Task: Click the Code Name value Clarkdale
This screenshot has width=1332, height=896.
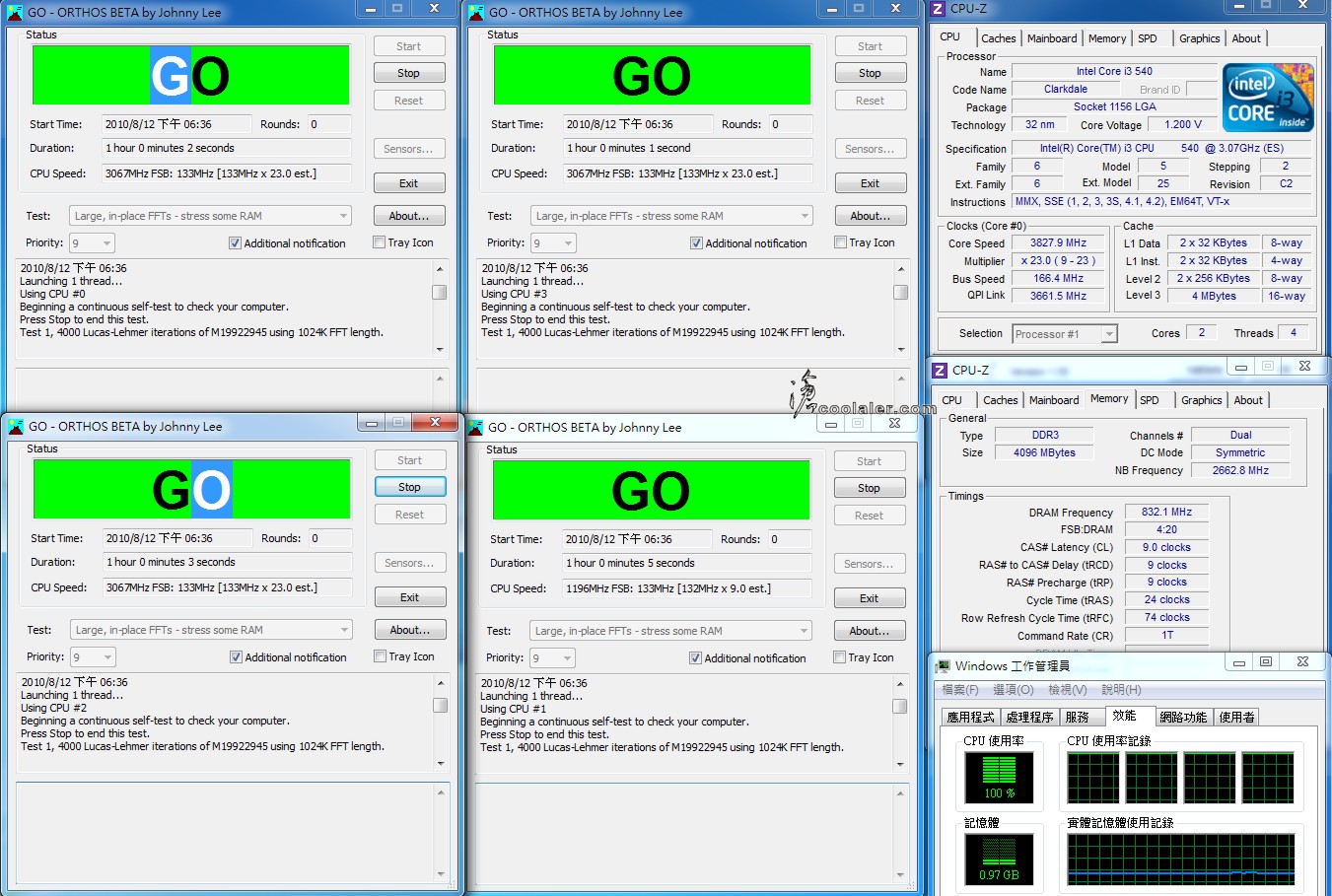Action: tap(1065, 89)
